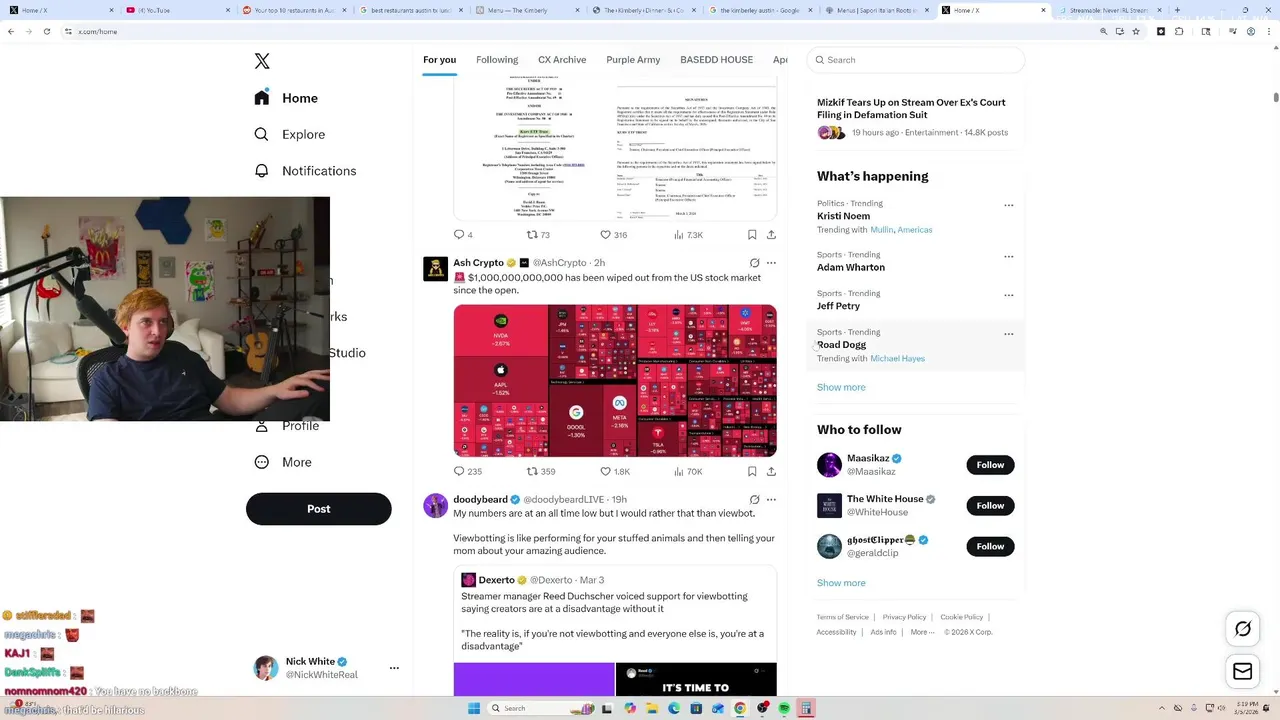Share the top document post
The width and height of the screenshot is (1280, 720).
click(x=771, y=235)
